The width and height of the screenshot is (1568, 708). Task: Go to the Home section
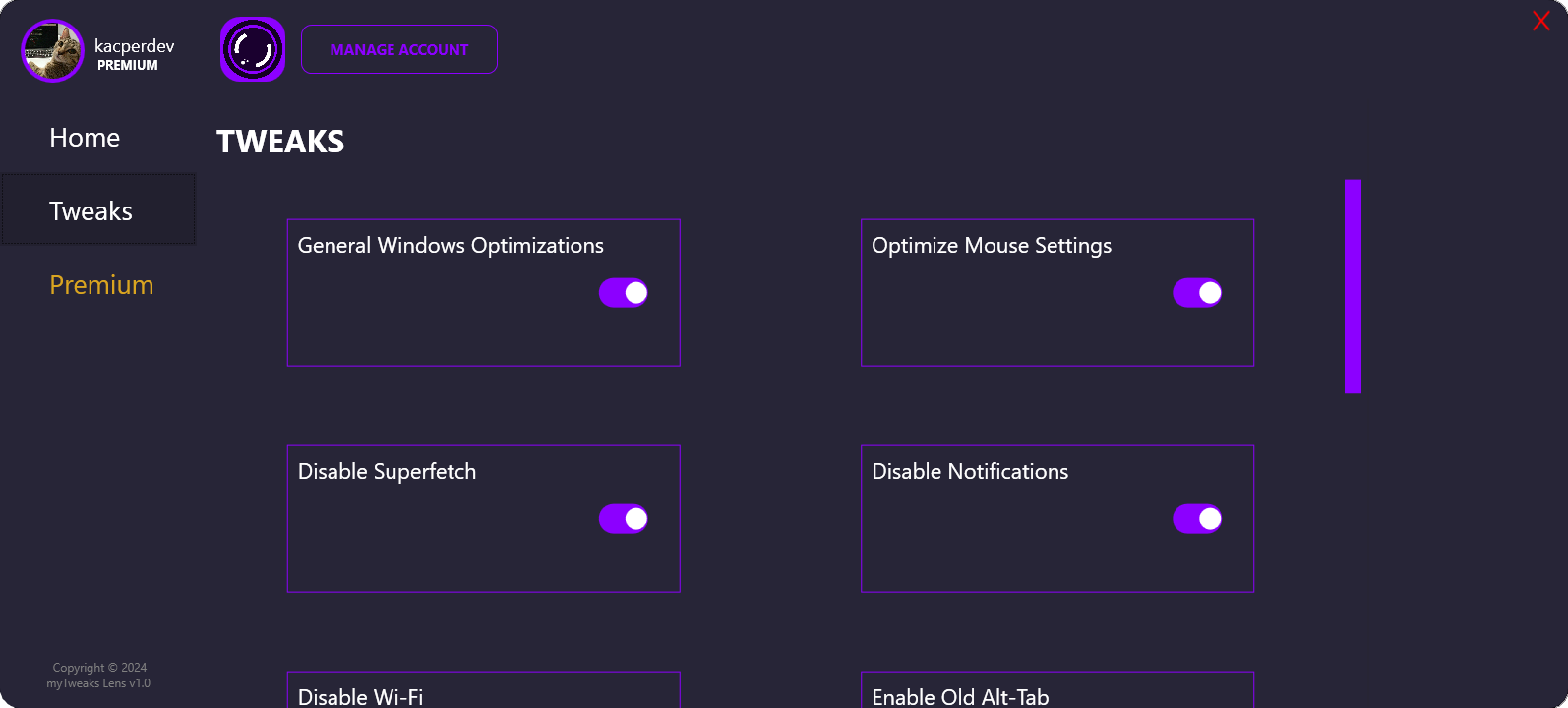85,138
